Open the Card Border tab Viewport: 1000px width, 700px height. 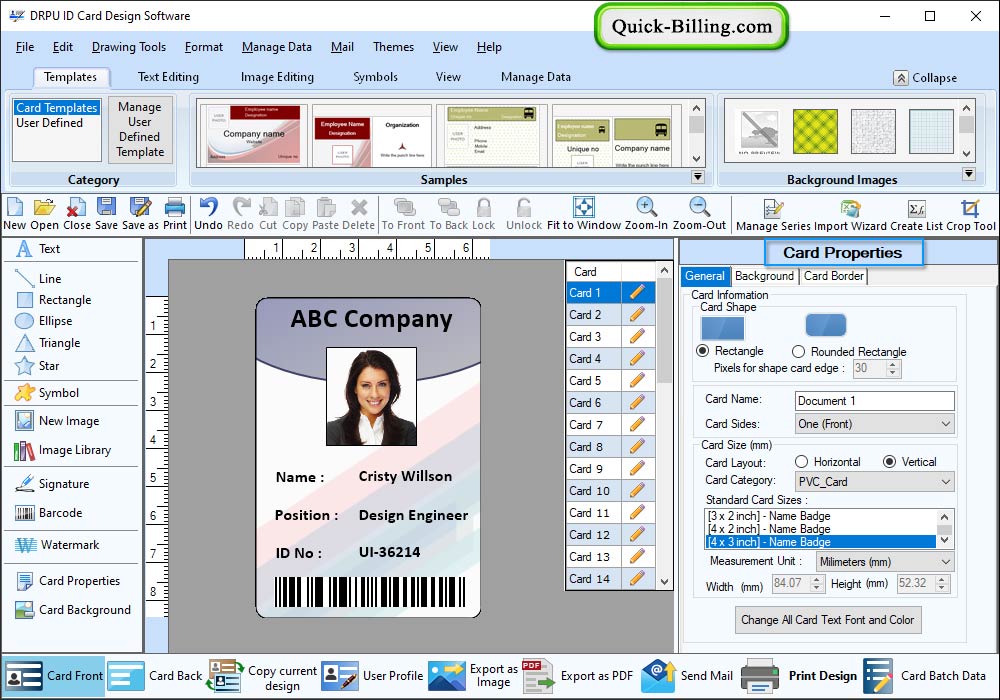[834, 275]
